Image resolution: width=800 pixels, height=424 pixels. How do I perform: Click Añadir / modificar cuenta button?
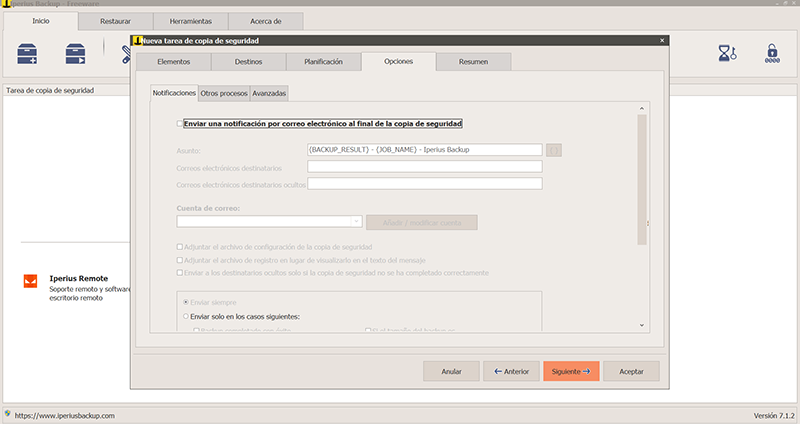(422, 222)
